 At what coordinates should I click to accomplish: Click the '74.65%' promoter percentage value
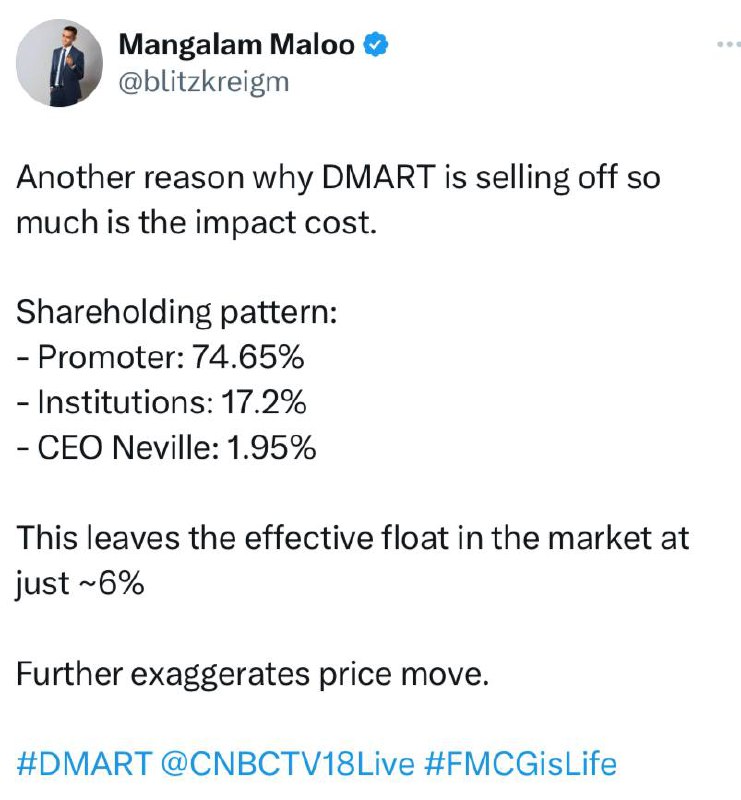248,357
